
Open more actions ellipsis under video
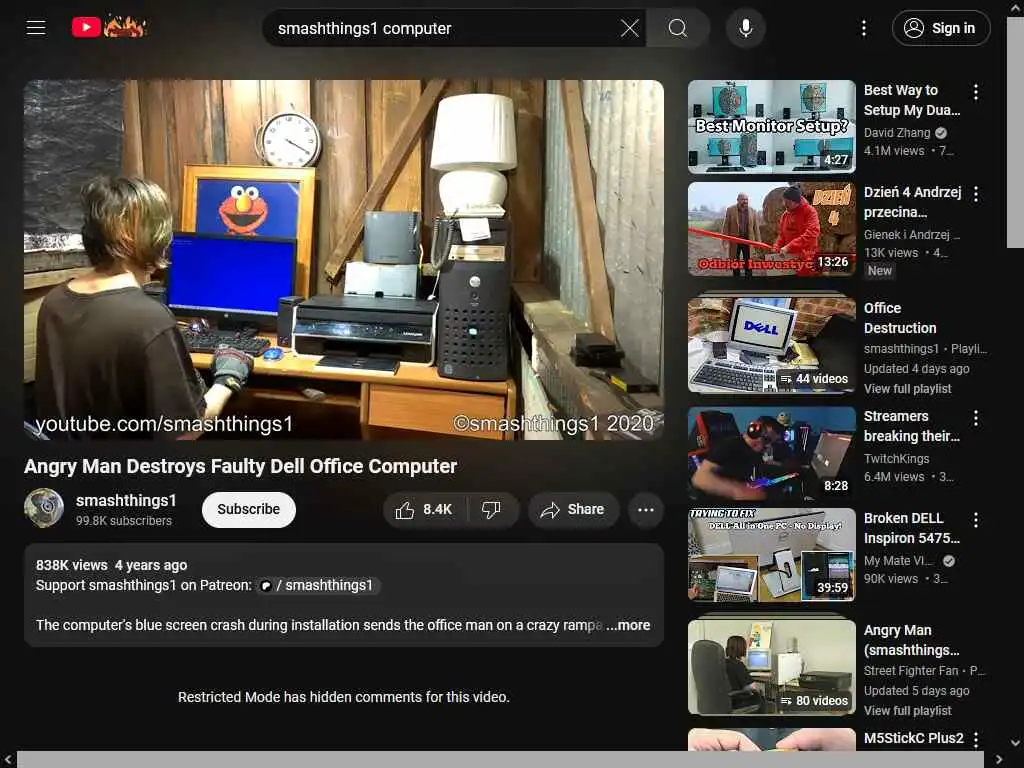(x=645, y=509)
